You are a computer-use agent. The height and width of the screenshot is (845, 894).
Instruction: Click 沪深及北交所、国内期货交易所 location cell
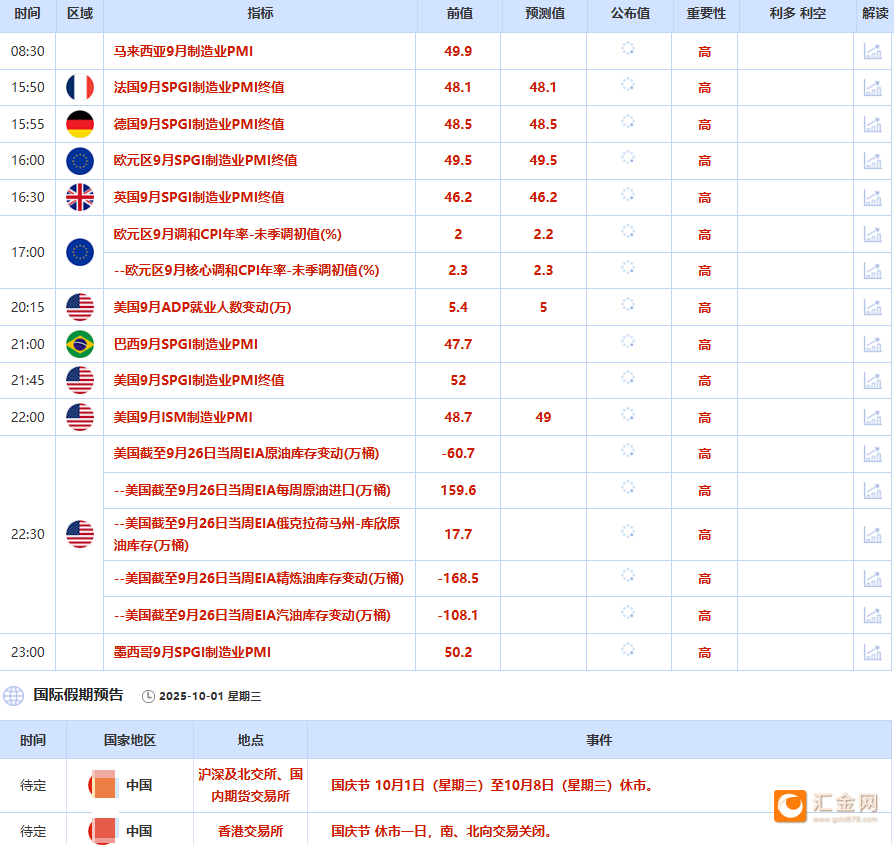click(x=250, y=785)
